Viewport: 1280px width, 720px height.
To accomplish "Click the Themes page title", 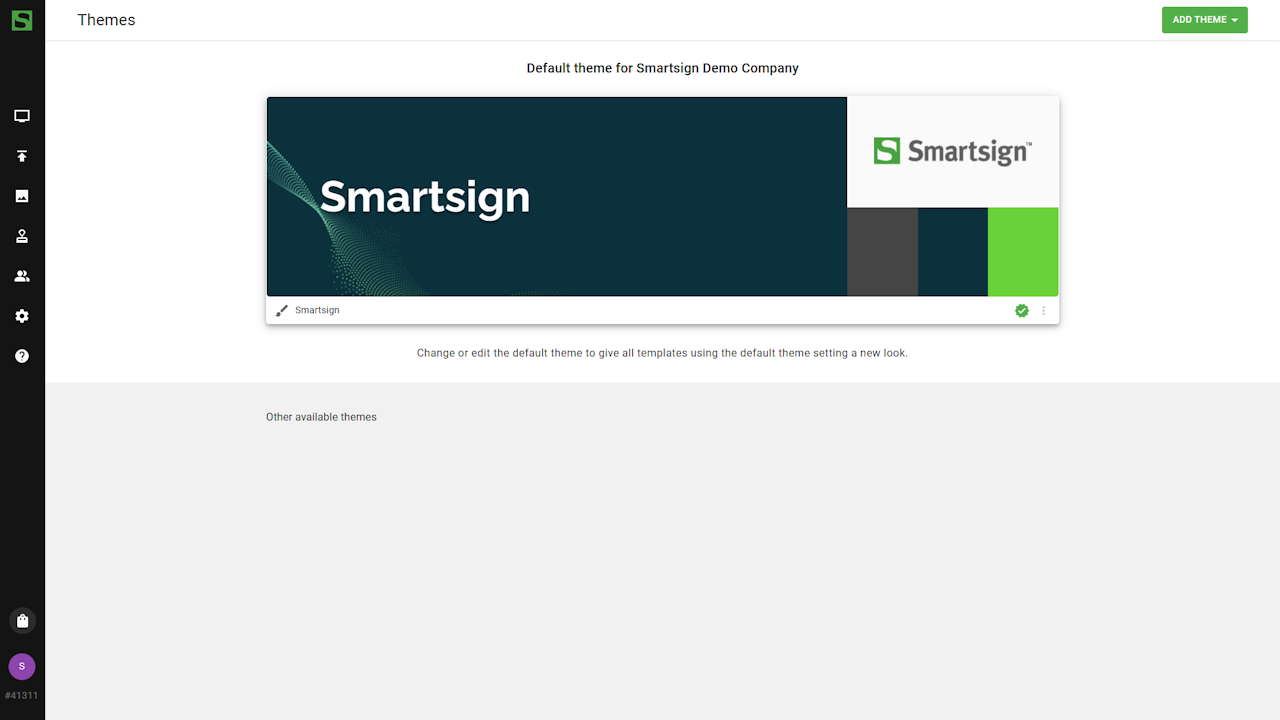I will click(106, 20).
